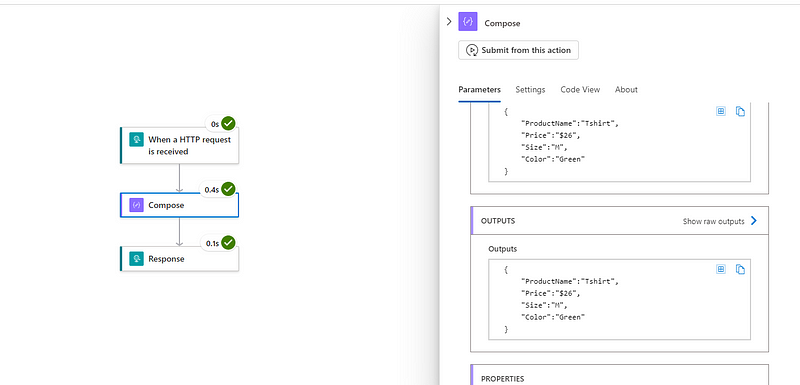Show raw outputs link
Image resolution: width=800 pixels, height=385 pixels.
[713, 221]
